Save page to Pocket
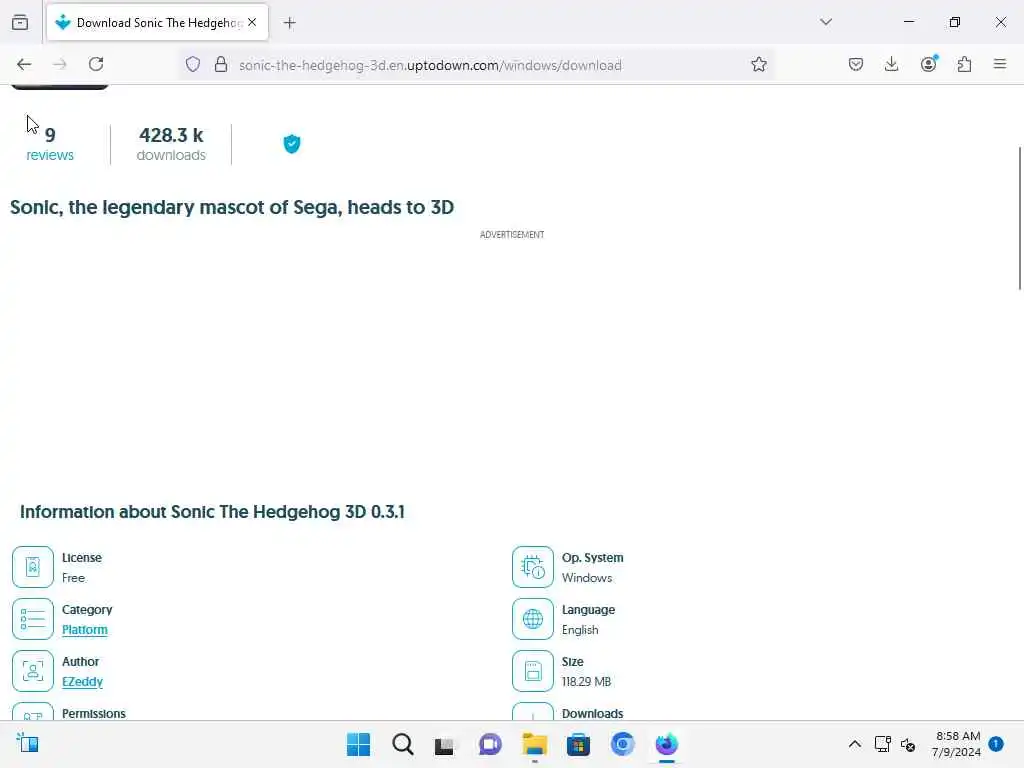 coord(856,64)
